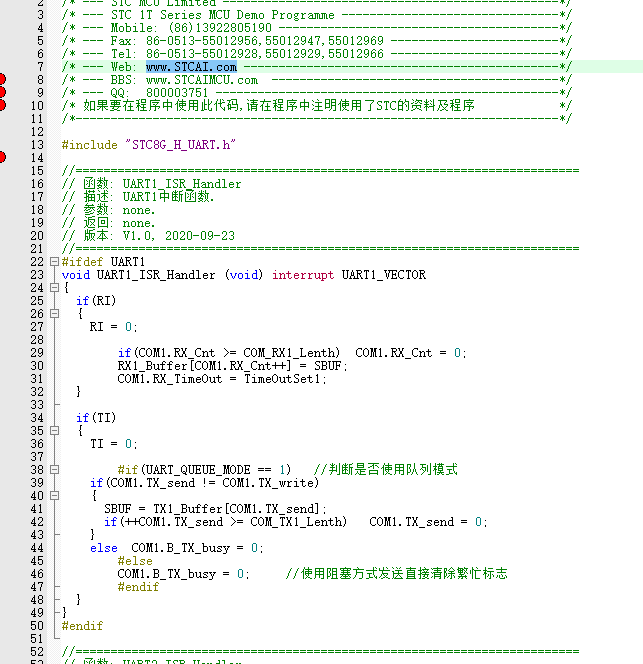Click the highlighted www.STCAI.com text
Viewport: 643px width, 664px height.
[191, 67]
